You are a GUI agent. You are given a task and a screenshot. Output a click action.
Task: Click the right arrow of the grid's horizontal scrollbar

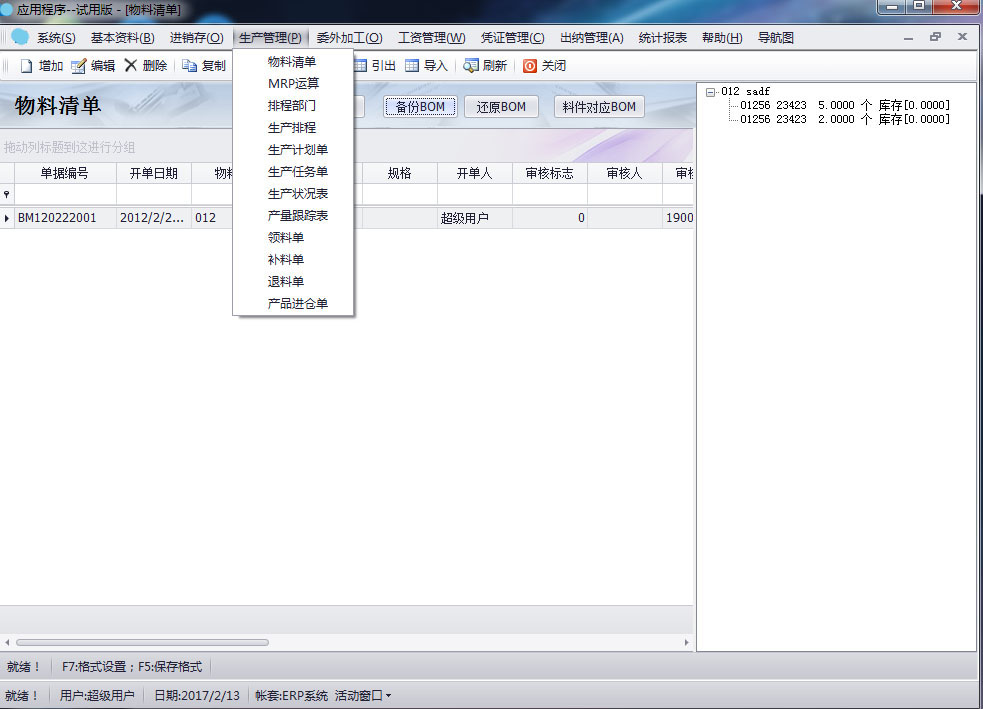pyautogui.click(x=686, y=643)
